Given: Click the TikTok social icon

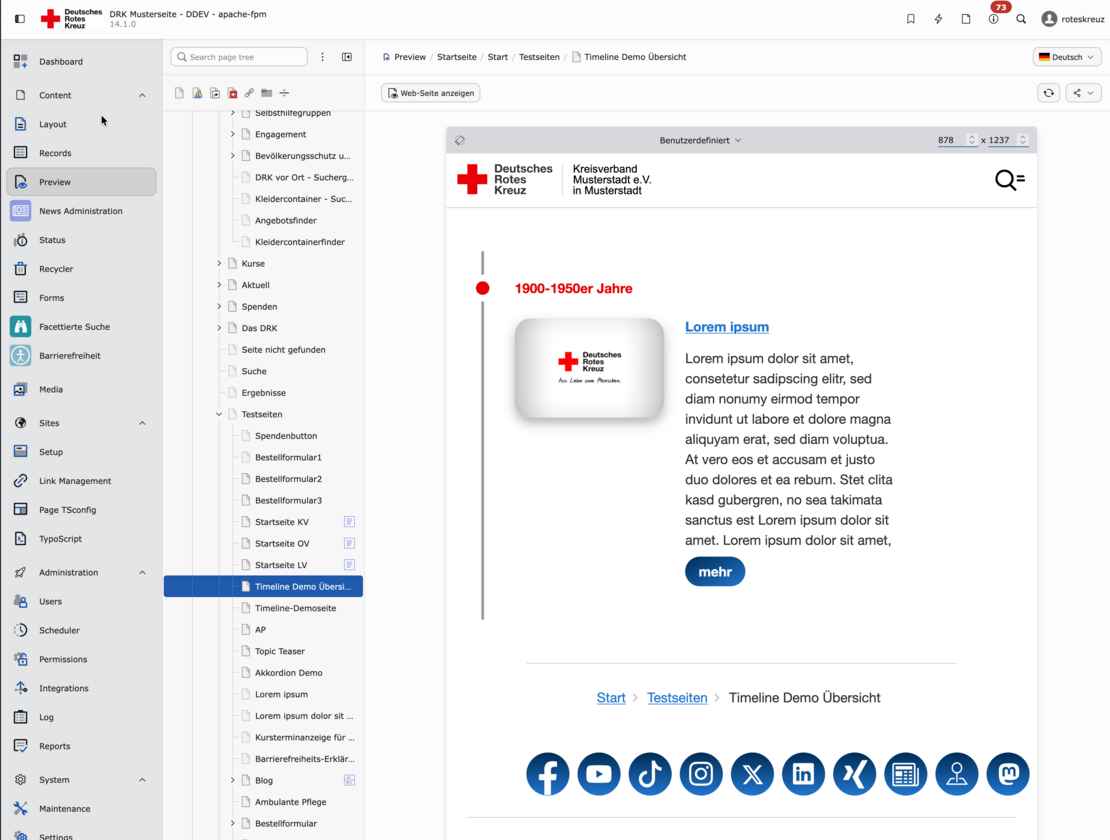Looking at the screenshot, I should (x=650, y=774).
